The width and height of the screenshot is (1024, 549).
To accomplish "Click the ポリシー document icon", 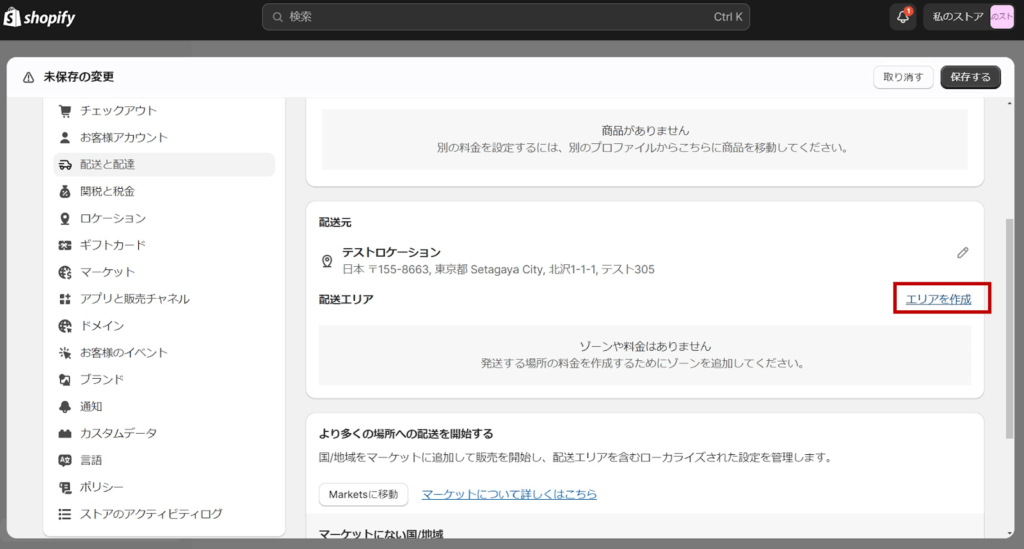I will coord(65,487).
